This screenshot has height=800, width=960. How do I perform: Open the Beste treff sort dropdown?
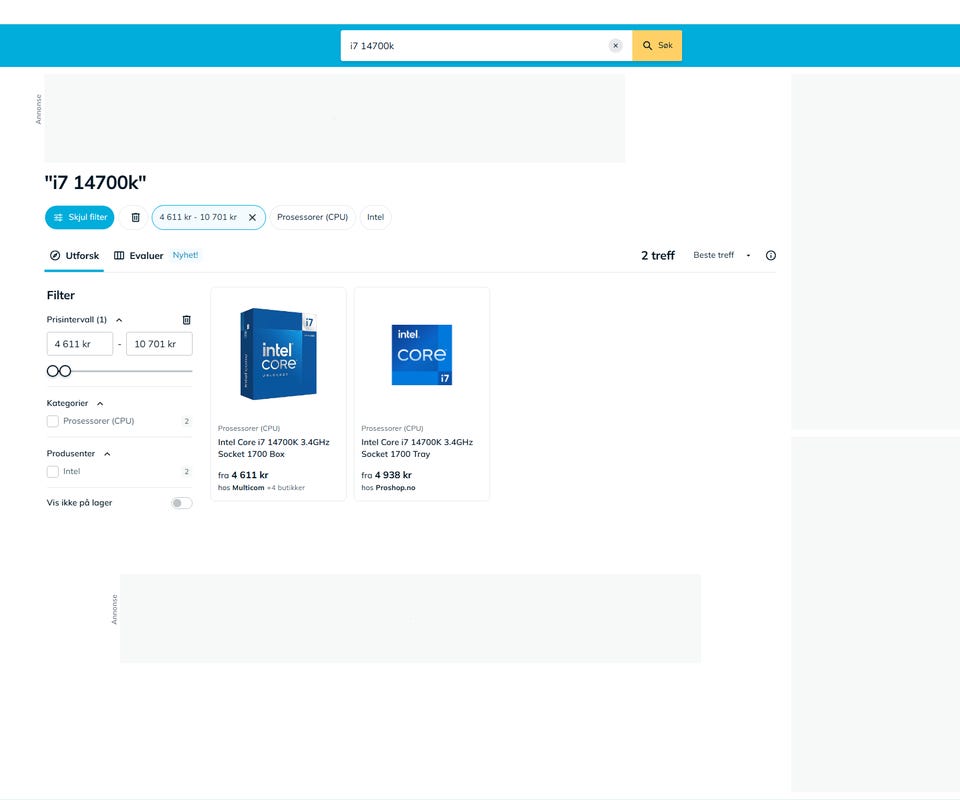click(722, 255)
